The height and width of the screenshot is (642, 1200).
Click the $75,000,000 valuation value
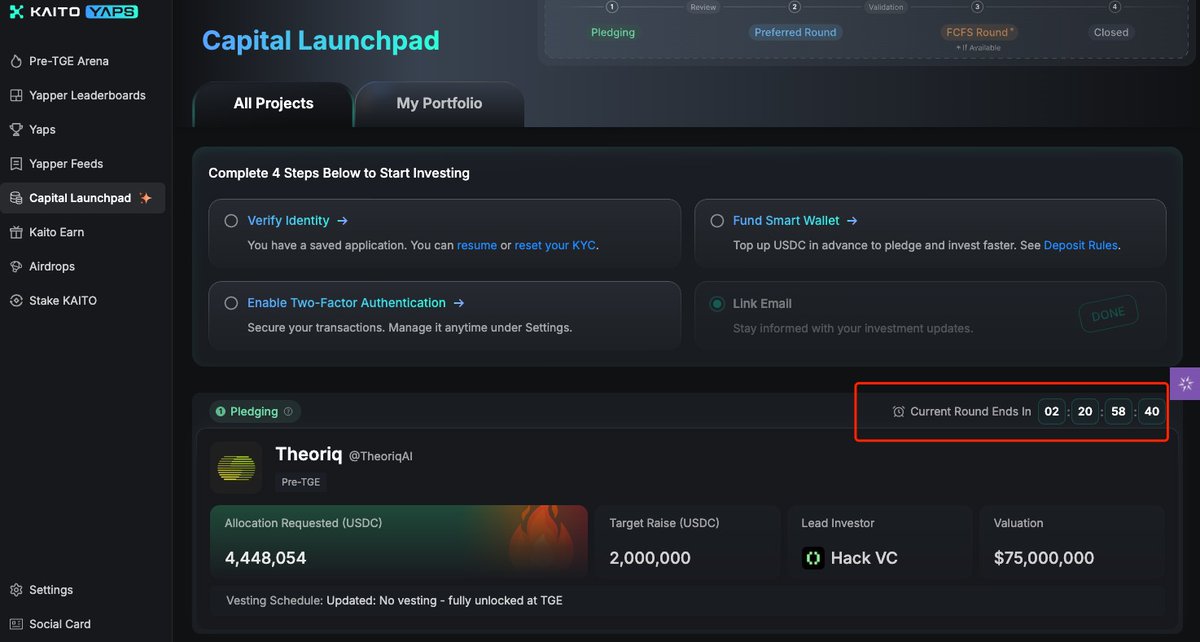[x=1044, y=558]
